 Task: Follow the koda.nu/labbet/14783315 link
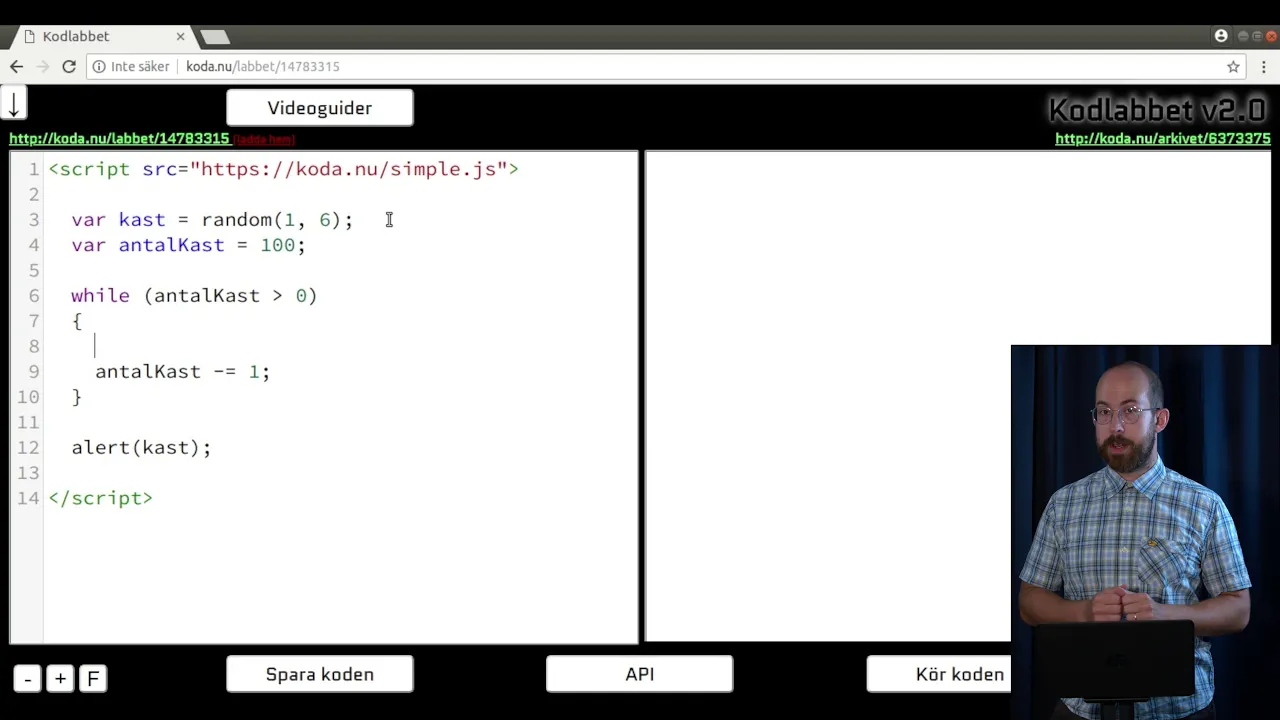[119, 139]
